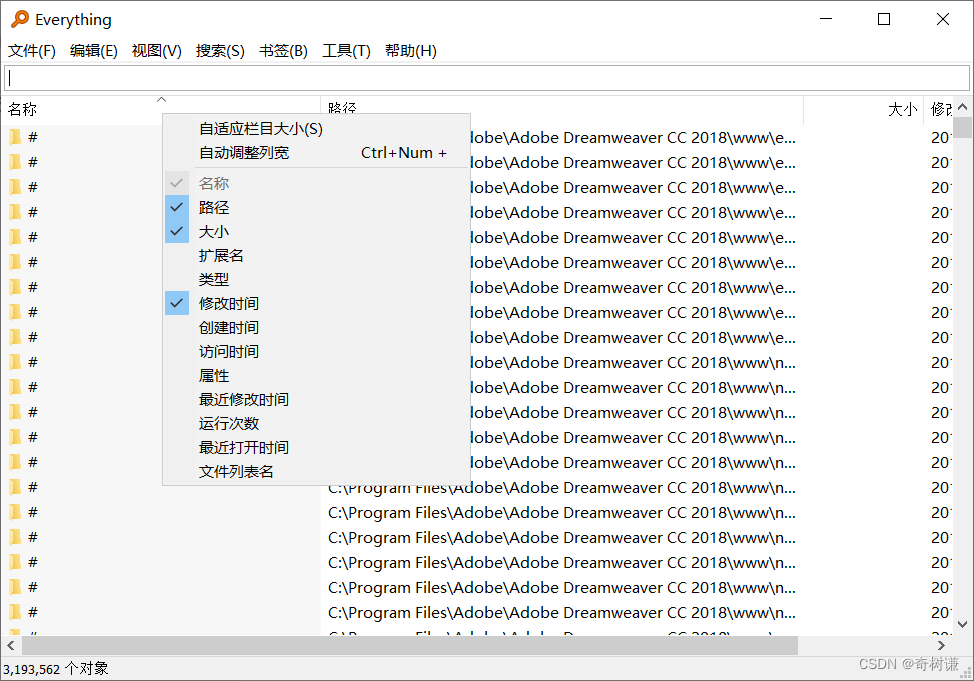Image resolution: width=974 pixels, height=681 pixels.
Task: Enable the 创建时间 column
Action: [x=316, y=327]
